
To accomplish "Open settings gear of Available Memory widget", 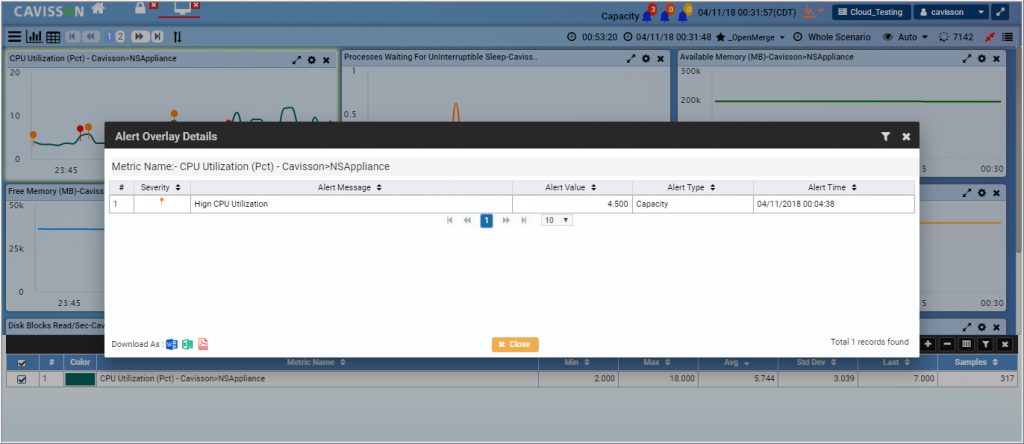I will pyautogui.click(x=982, y=59).
